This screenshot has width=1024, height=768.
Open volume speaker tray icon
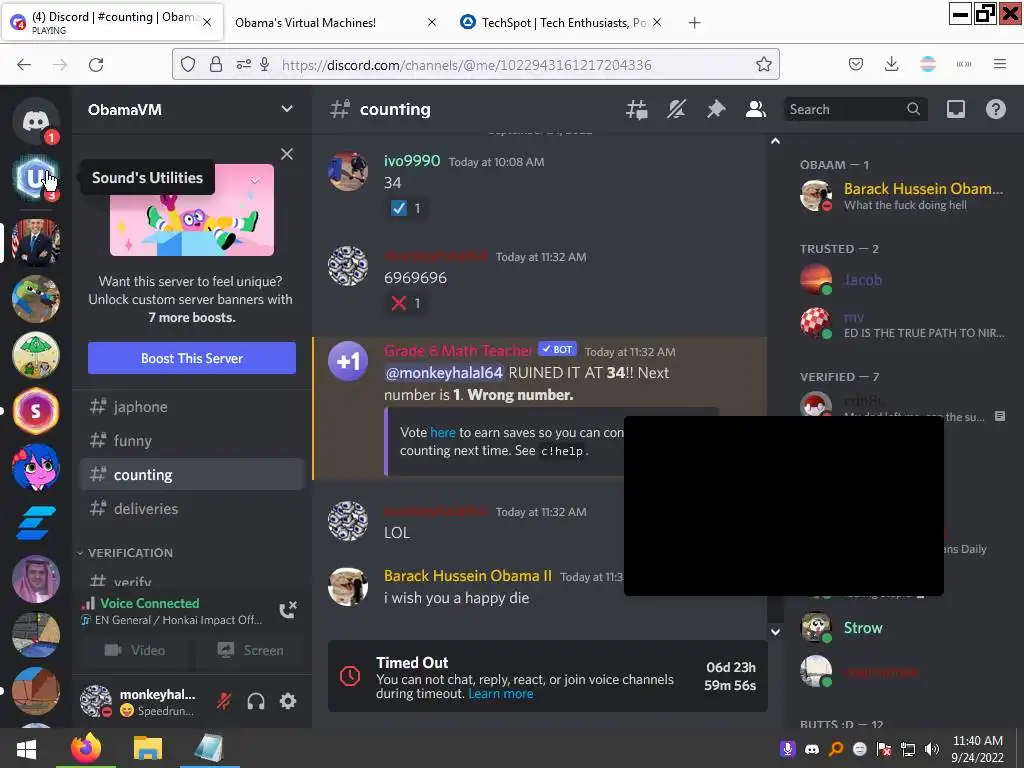[932, 749]
